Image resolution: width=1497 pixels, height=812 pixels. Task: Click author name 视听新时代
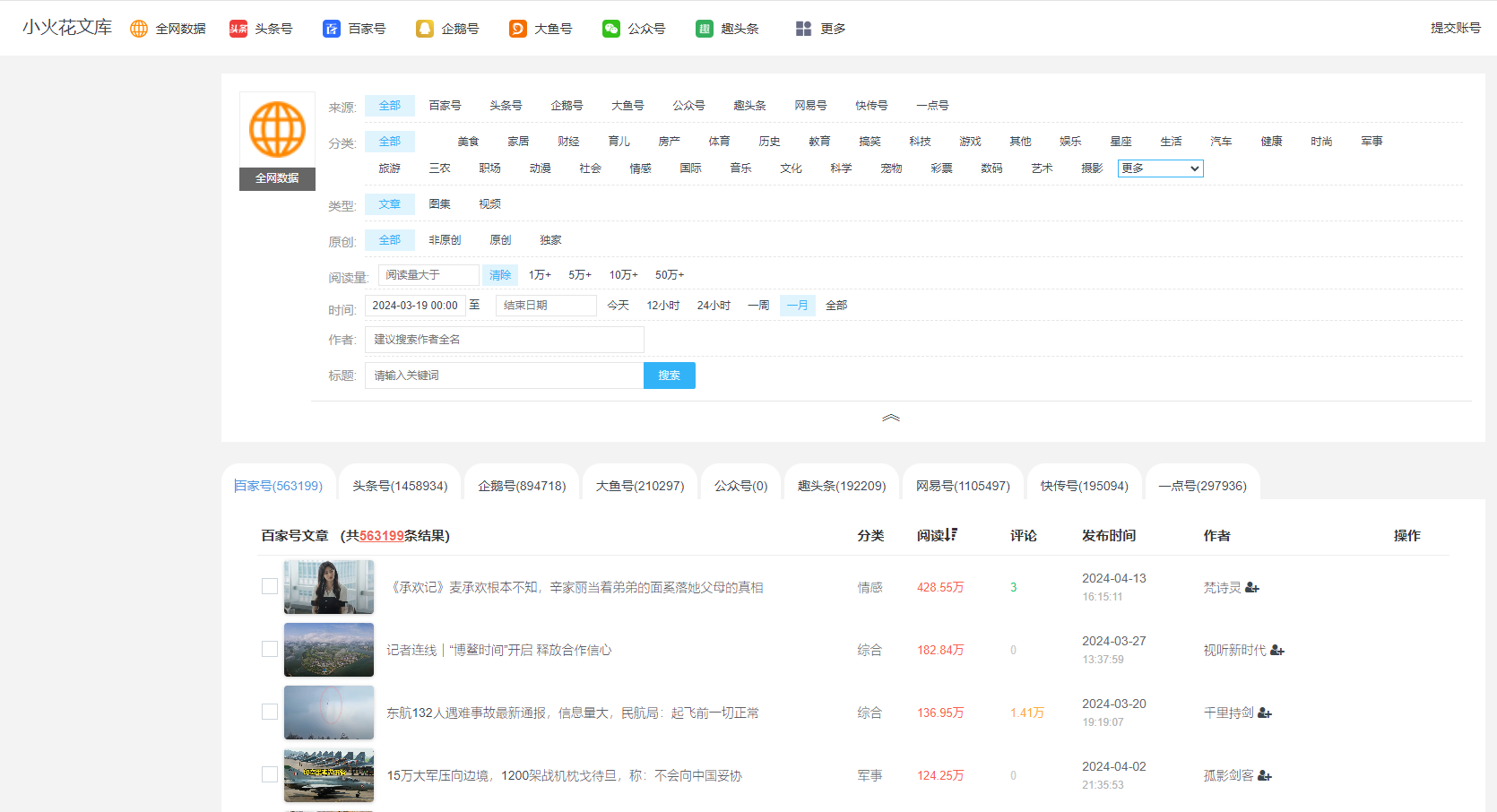tap(1234, 651)
